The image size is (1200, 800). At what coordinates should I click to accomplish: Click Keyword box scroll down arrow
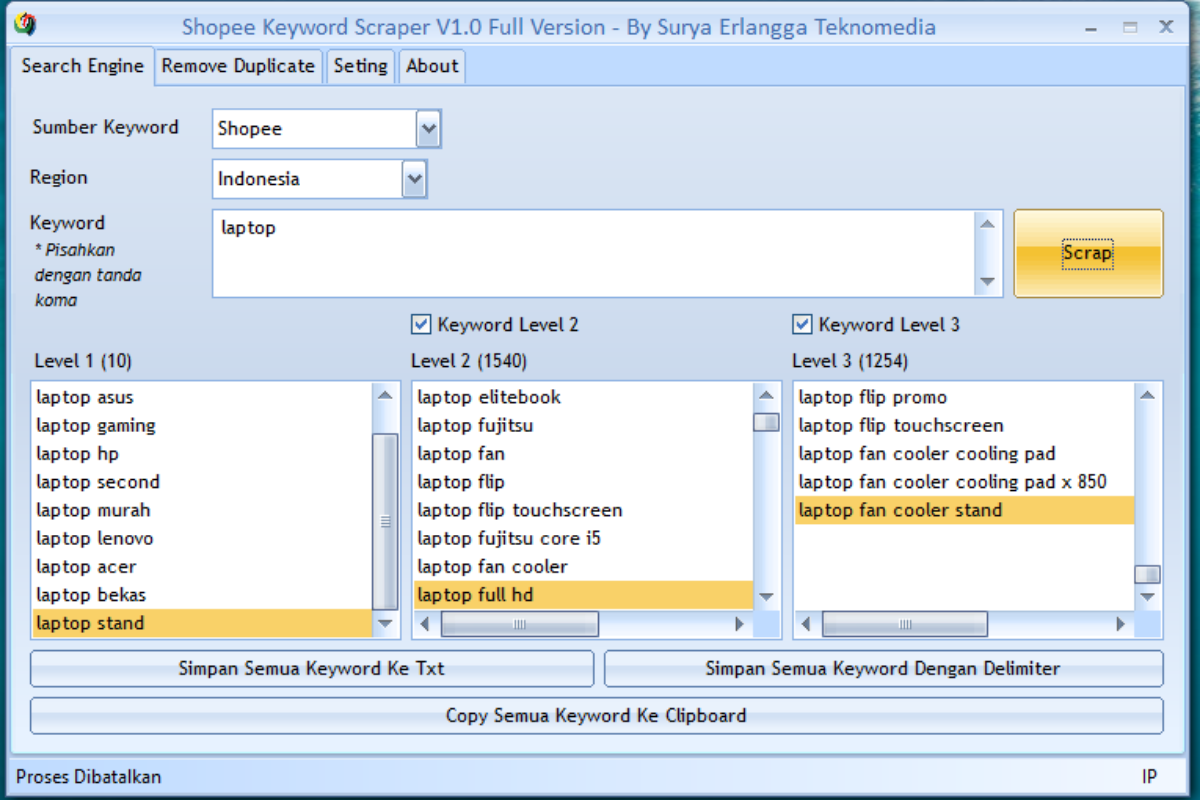tap(988, 283)
